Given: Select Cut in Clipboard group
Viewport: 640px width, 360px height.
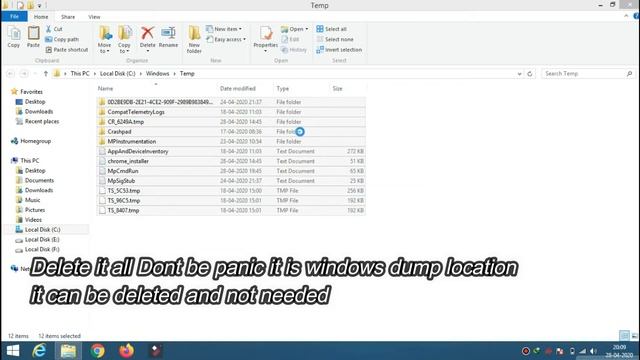Looking at the screenshot, I should (x=54, y=29).
